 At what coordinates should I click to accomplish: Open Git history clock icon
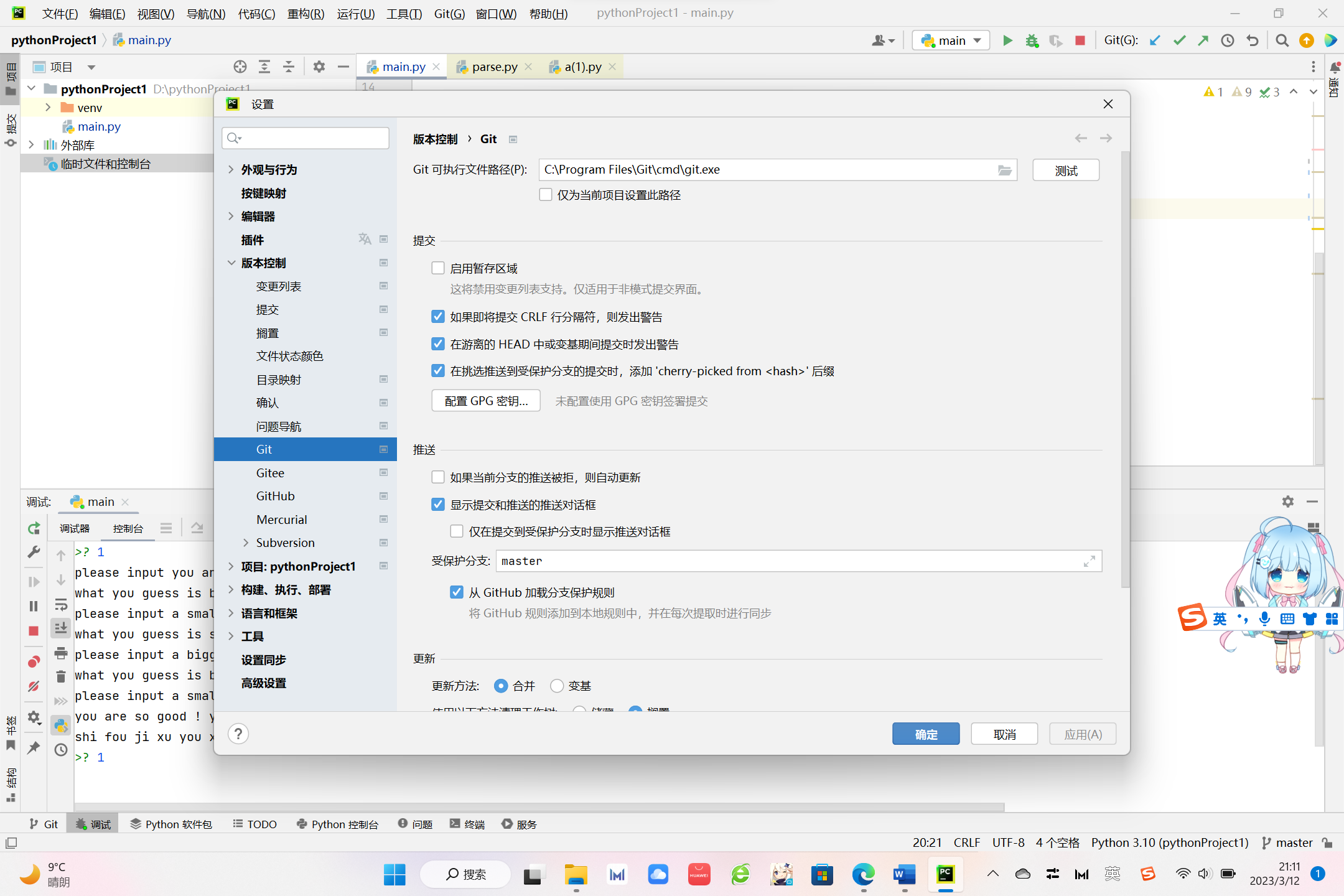1227,40
